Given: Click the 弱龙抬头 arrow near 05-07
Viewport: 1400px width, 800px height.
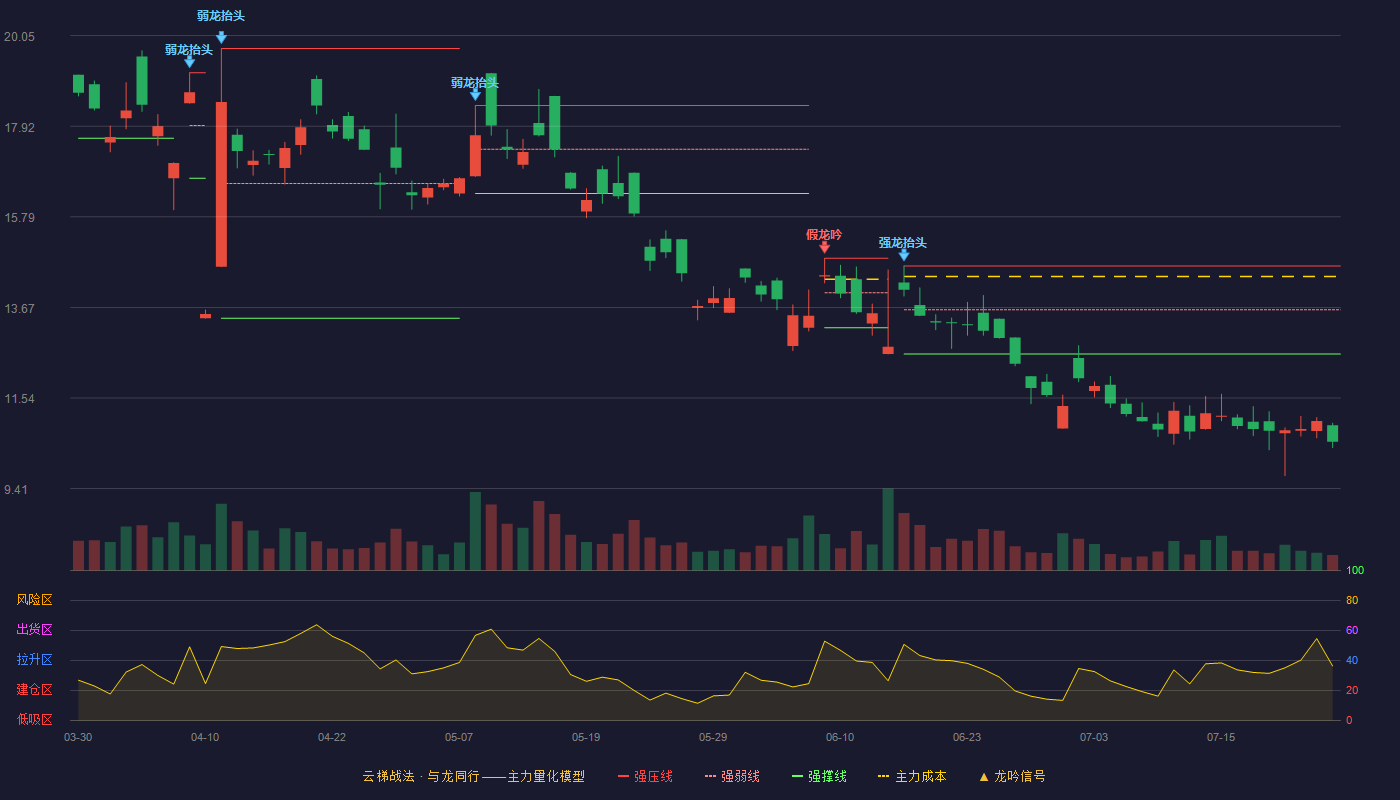Looking at the screenshot, I should [x=475, y=94].
